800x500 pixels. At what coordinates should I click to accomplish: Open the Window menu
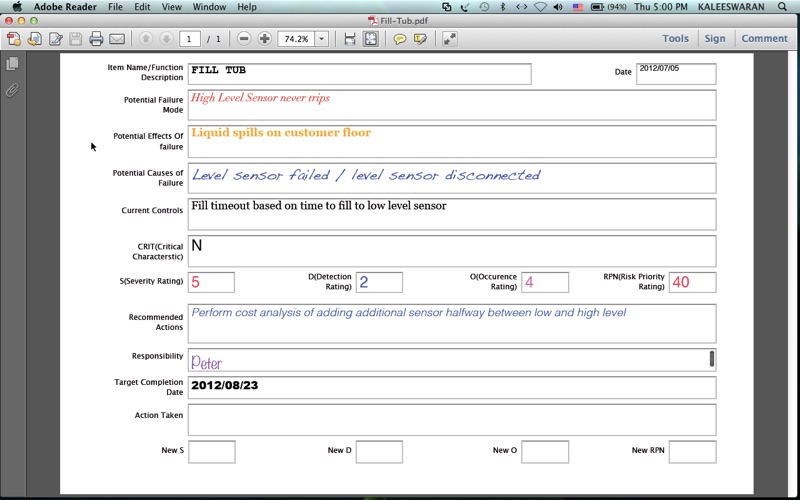pos(209,7)
